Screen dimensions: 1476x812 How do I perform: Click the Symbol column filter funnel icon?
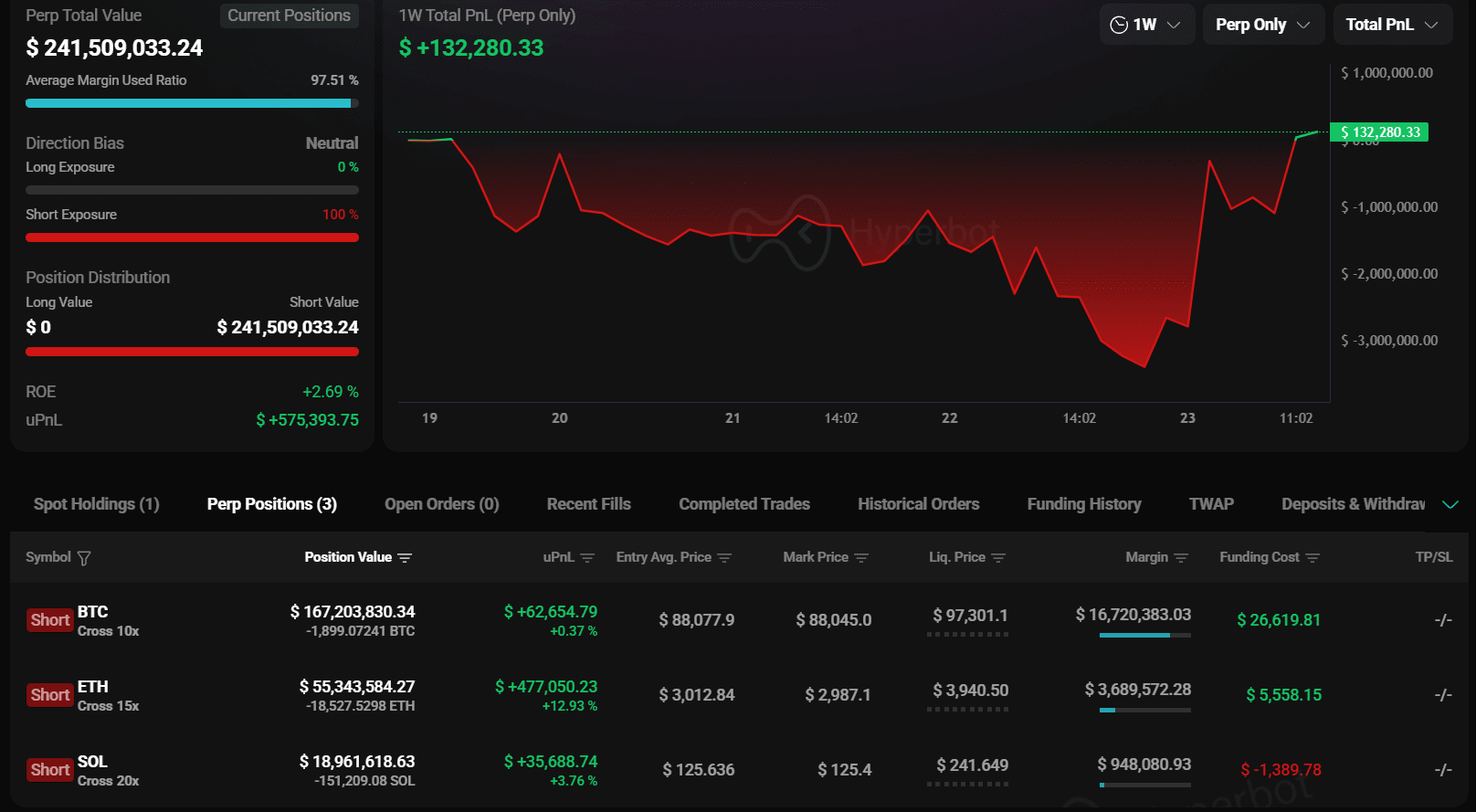(84, 558)
